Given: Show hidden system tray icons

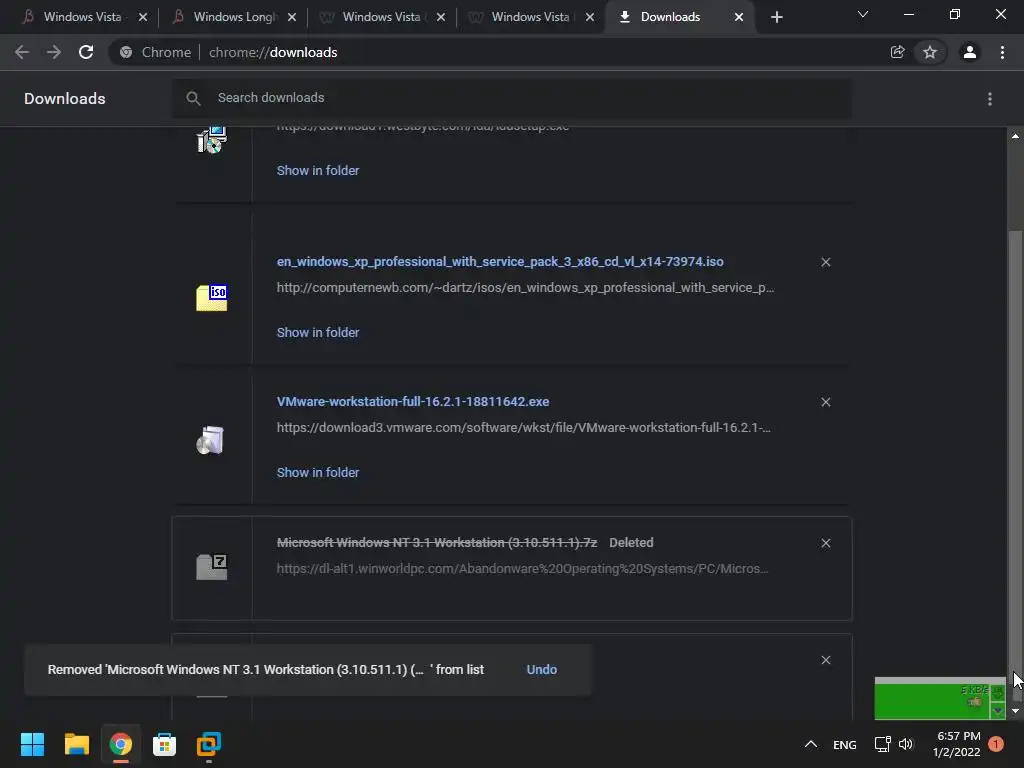Looking at the screenshot, I should pyautogui.click(x=810, y=744).
